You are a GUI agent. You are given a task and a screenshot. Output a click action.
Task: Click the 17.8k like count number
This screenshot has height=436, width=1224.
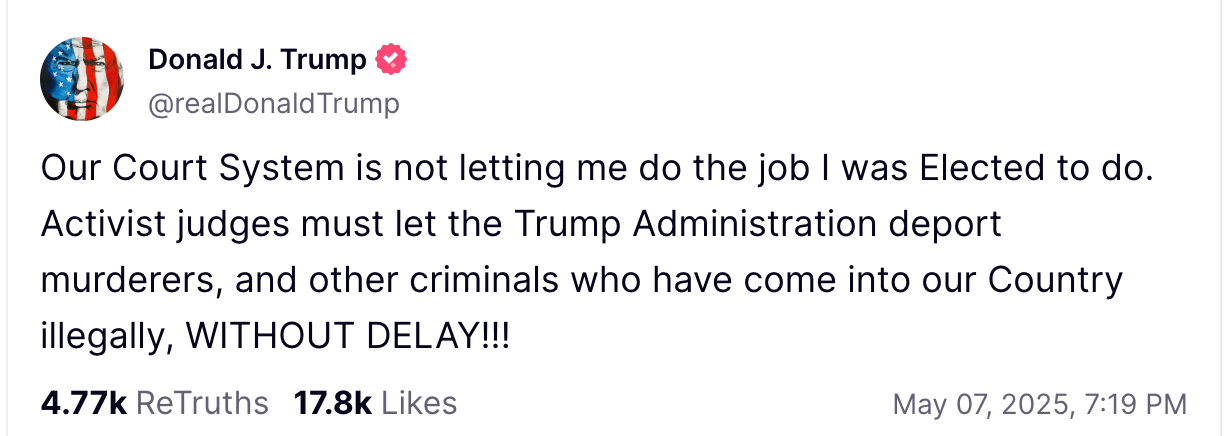332,403
